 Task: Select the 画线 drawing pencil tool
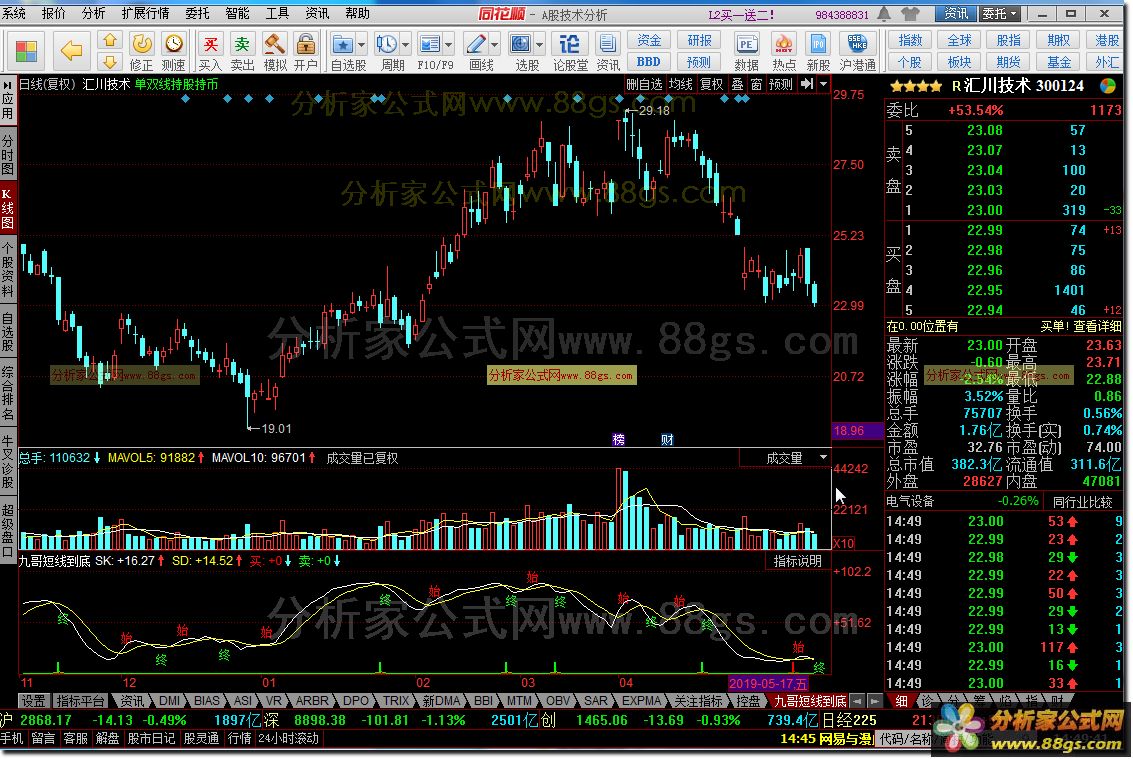476,45
